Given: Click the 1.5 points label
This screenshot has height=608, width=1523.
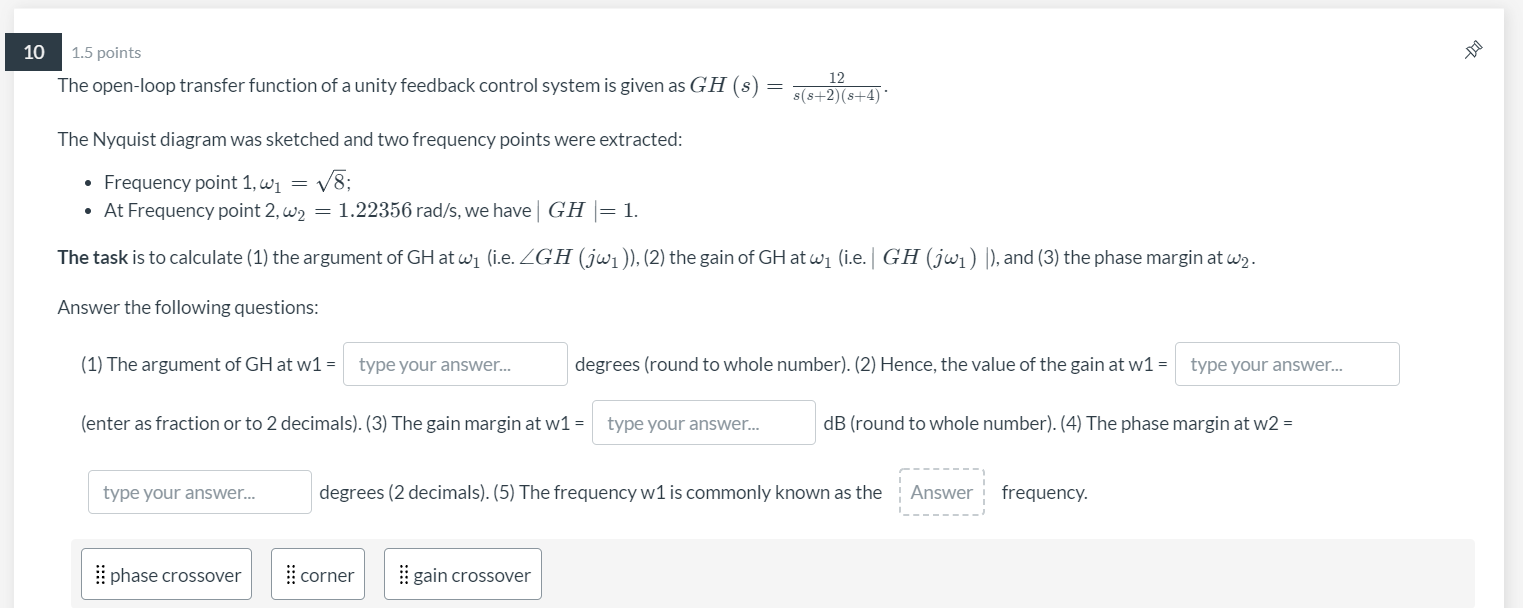Looking at the screenshot, I should pyautogui.click(x=106, y=52).
